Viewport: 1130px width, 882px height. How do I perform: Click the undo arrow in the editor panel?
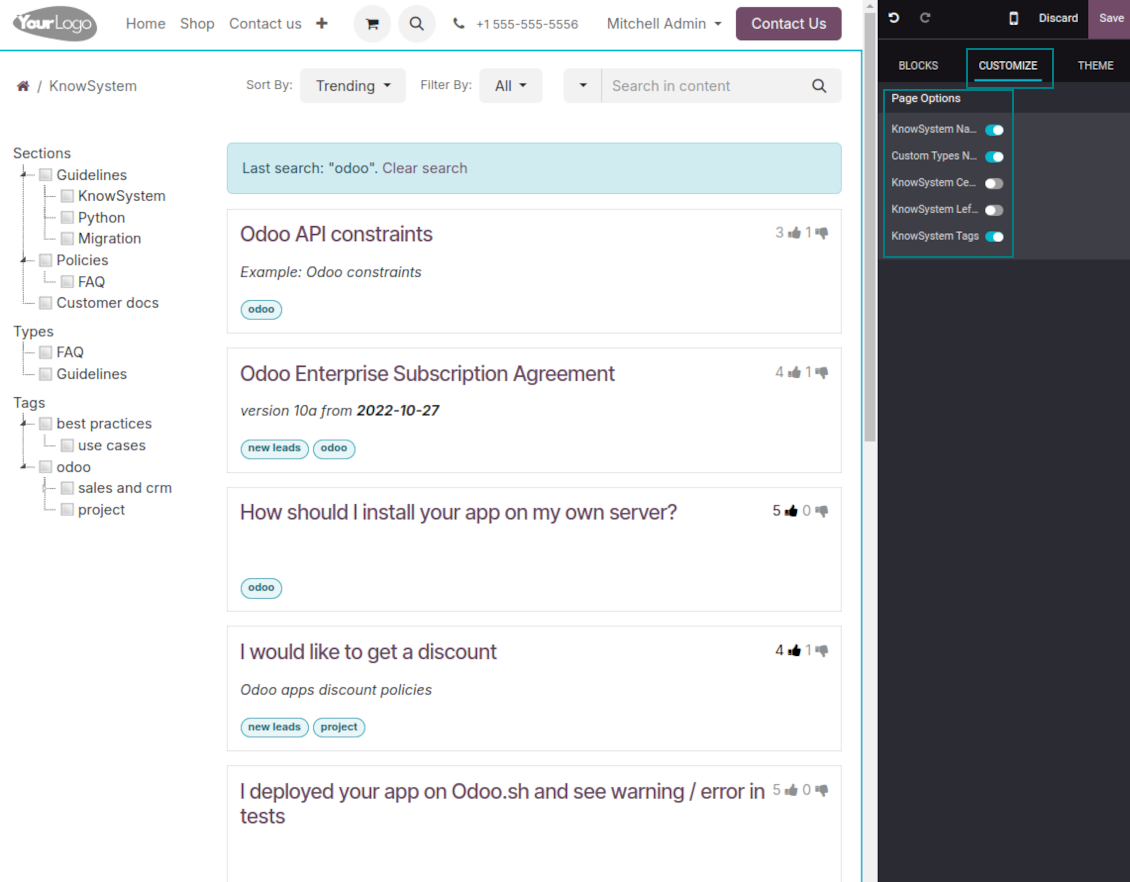click(894, 18)
